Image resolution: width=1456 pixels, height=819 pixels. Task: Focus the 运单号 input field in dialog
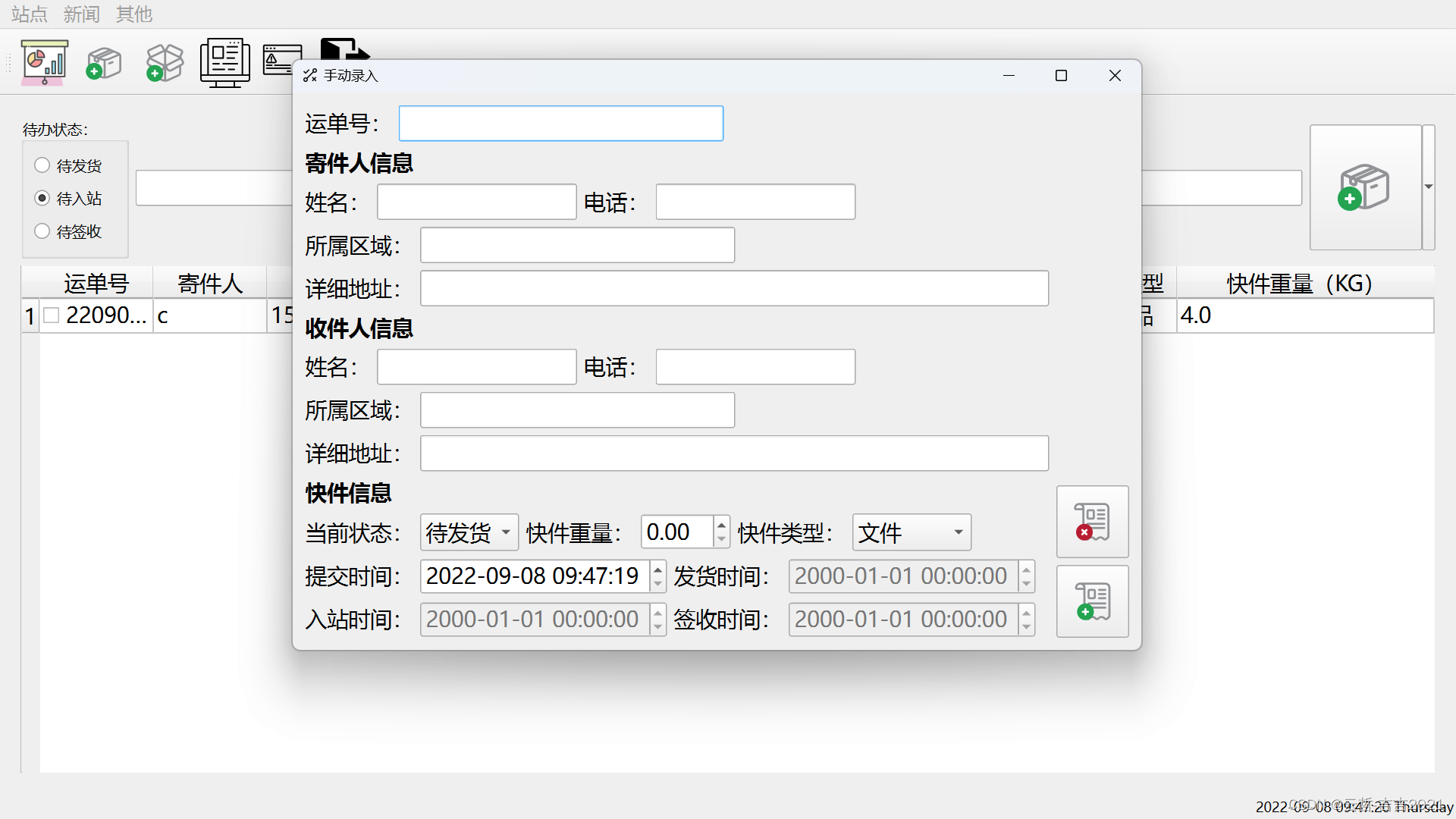(x=561, y=123)
